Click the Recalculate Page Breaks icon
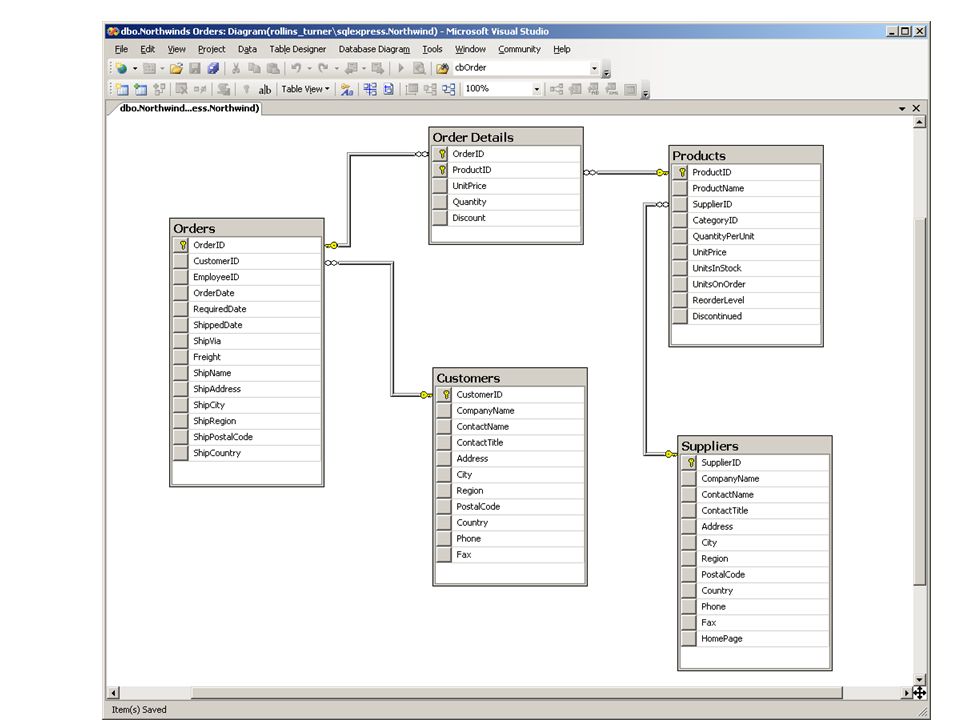 pyautogui.click(x=388, y=89)
